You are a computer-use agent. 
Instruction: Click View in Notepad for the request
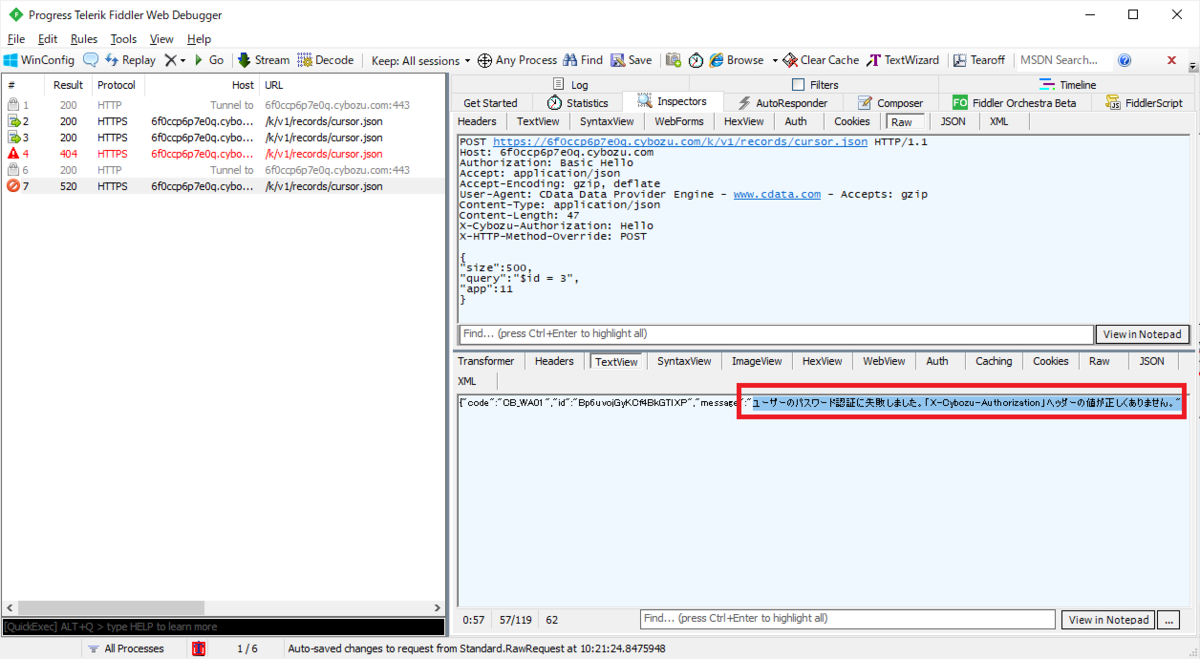pyautogui.click(x=1144, y=334)
